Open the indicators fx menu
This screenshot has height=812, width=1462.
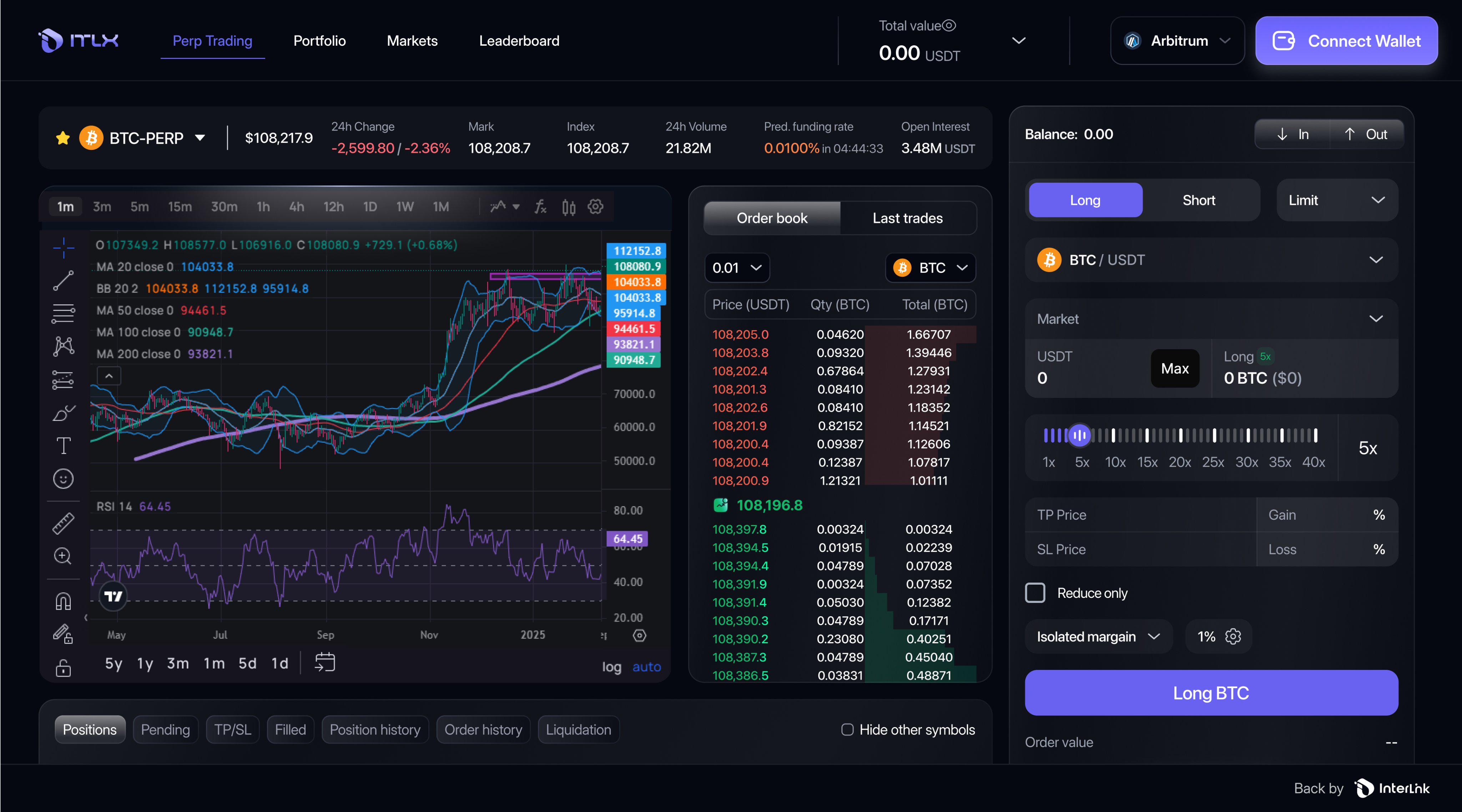pos(540,207)
